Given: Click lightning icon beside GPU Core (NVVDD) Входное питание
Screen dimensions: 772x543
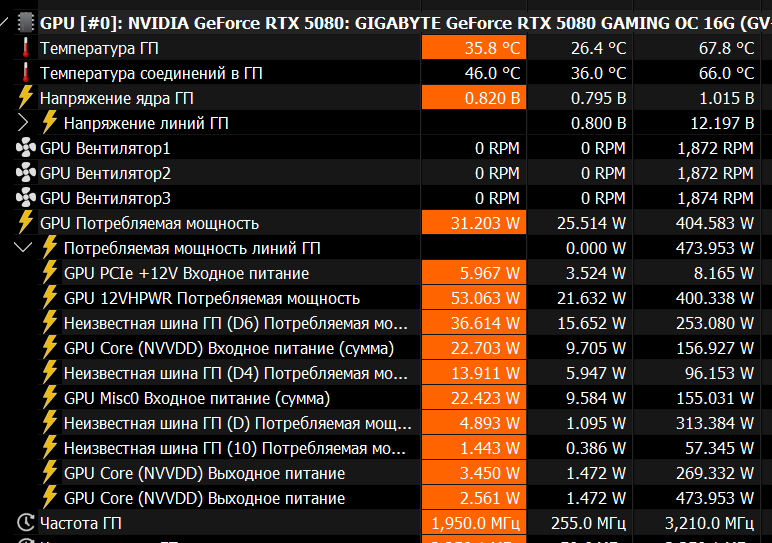Looking at the screenshot, I should point(50,348).
